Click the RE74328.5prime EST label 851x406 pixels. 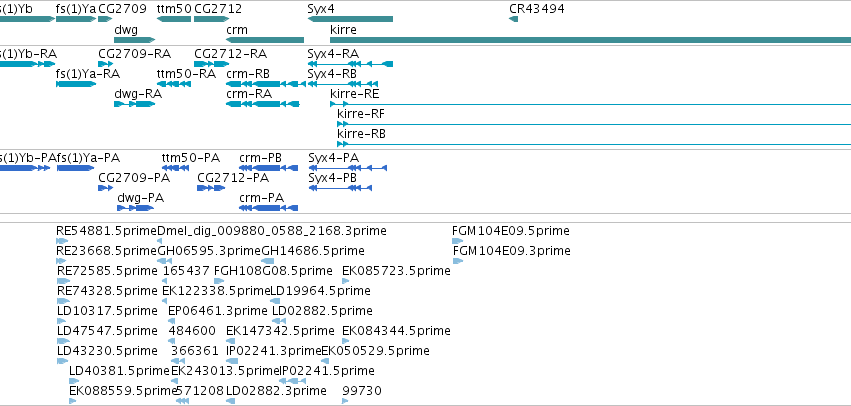coord(106,291)
